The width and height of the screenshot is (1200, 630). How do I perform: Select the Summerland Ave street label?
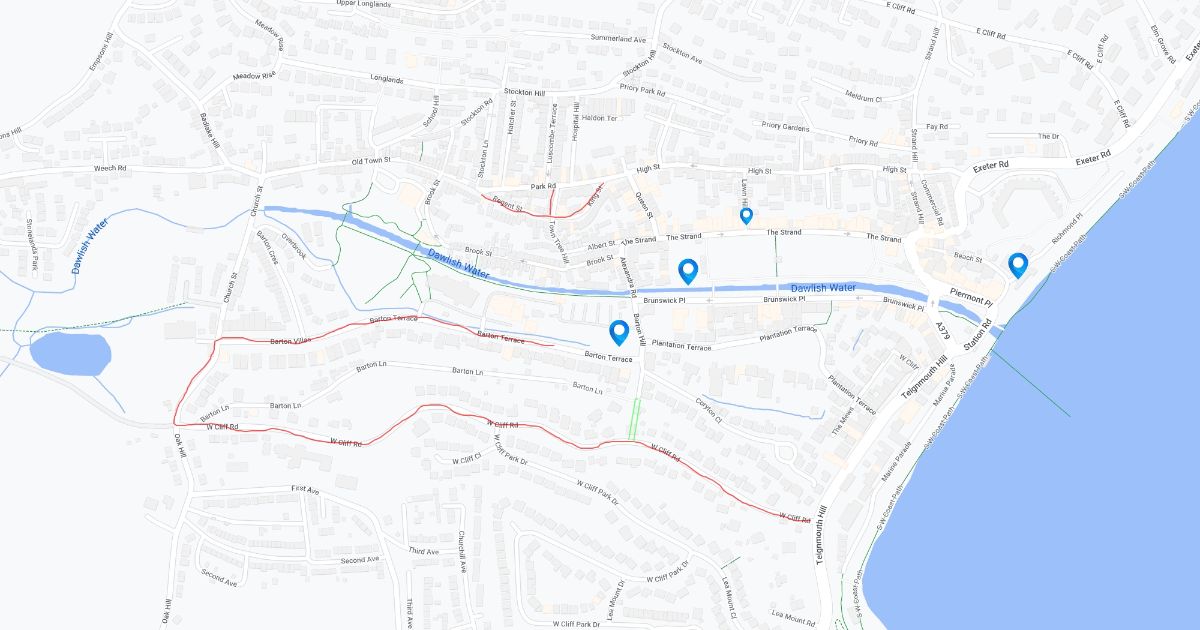[618, 38]
